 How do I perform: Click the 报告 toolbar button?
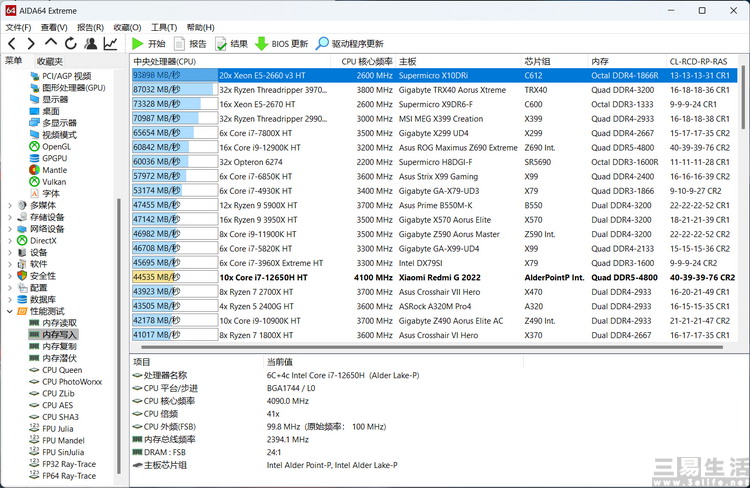pyautogui.click(x=190, y=44)
